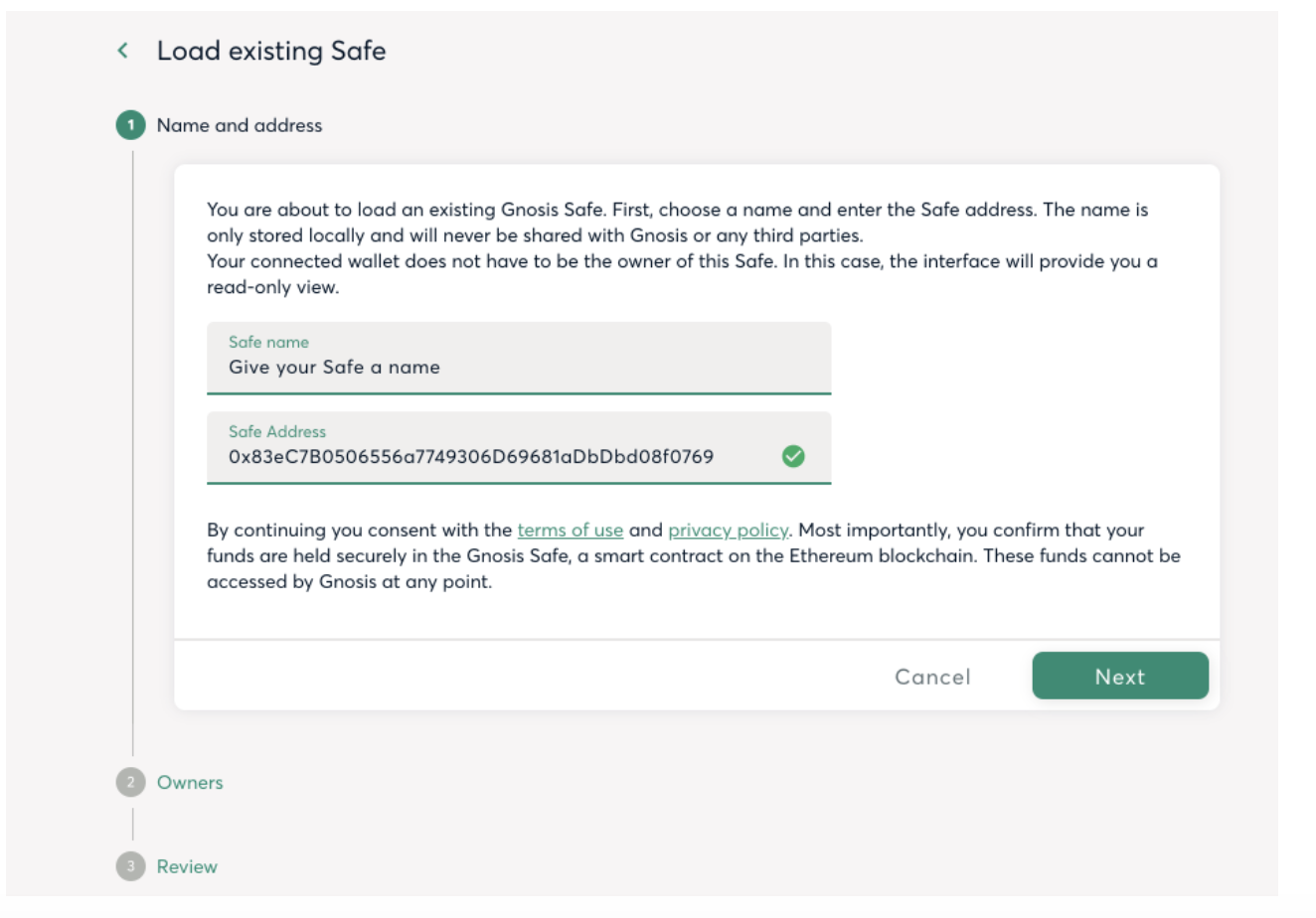Click the Safe name field label
Screen dimensions: 1316x918
click(268, 342)
